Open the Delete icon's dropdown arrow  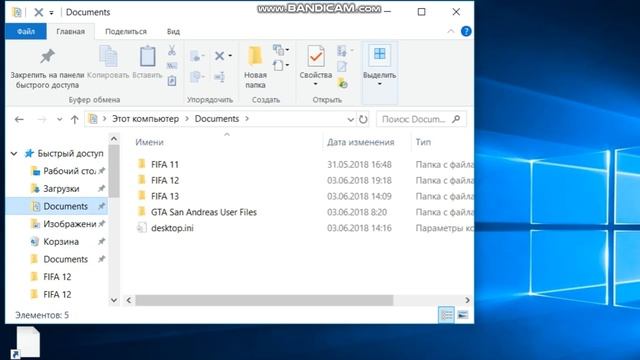[230, 56]
